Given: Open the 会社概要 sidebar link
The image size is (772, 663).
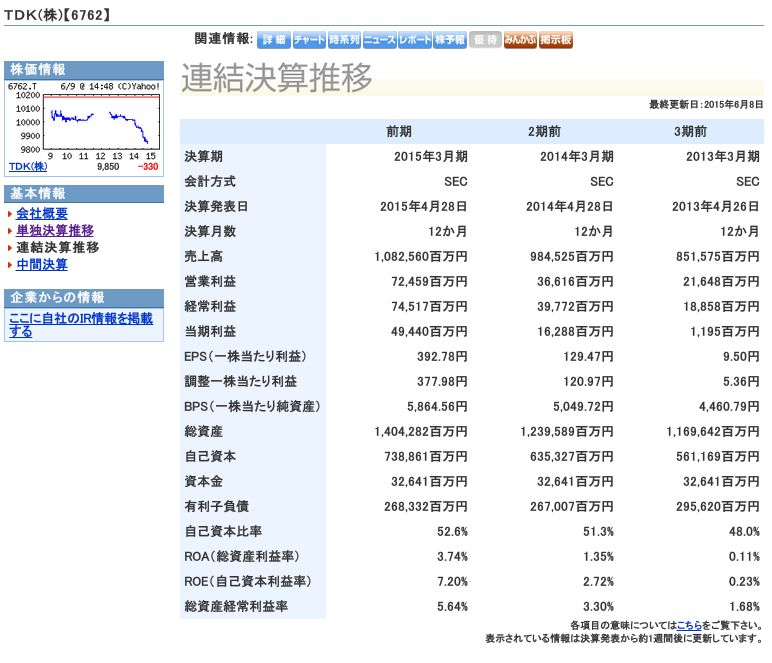Looking at the screenshot, I should [x=42, y=214].
